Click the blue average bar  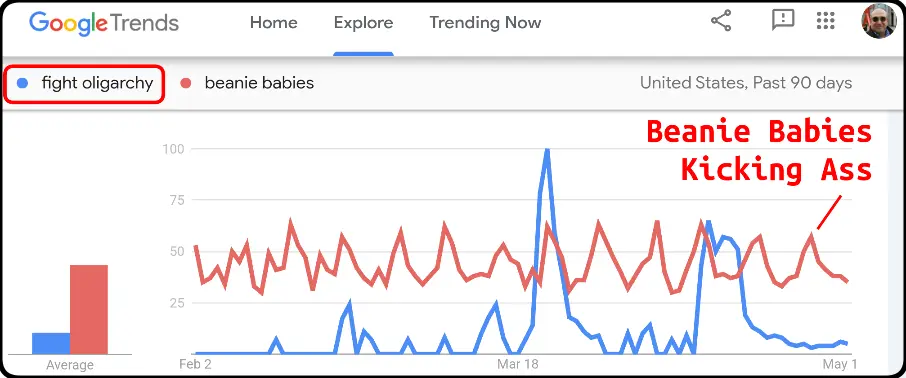[51, 343]
